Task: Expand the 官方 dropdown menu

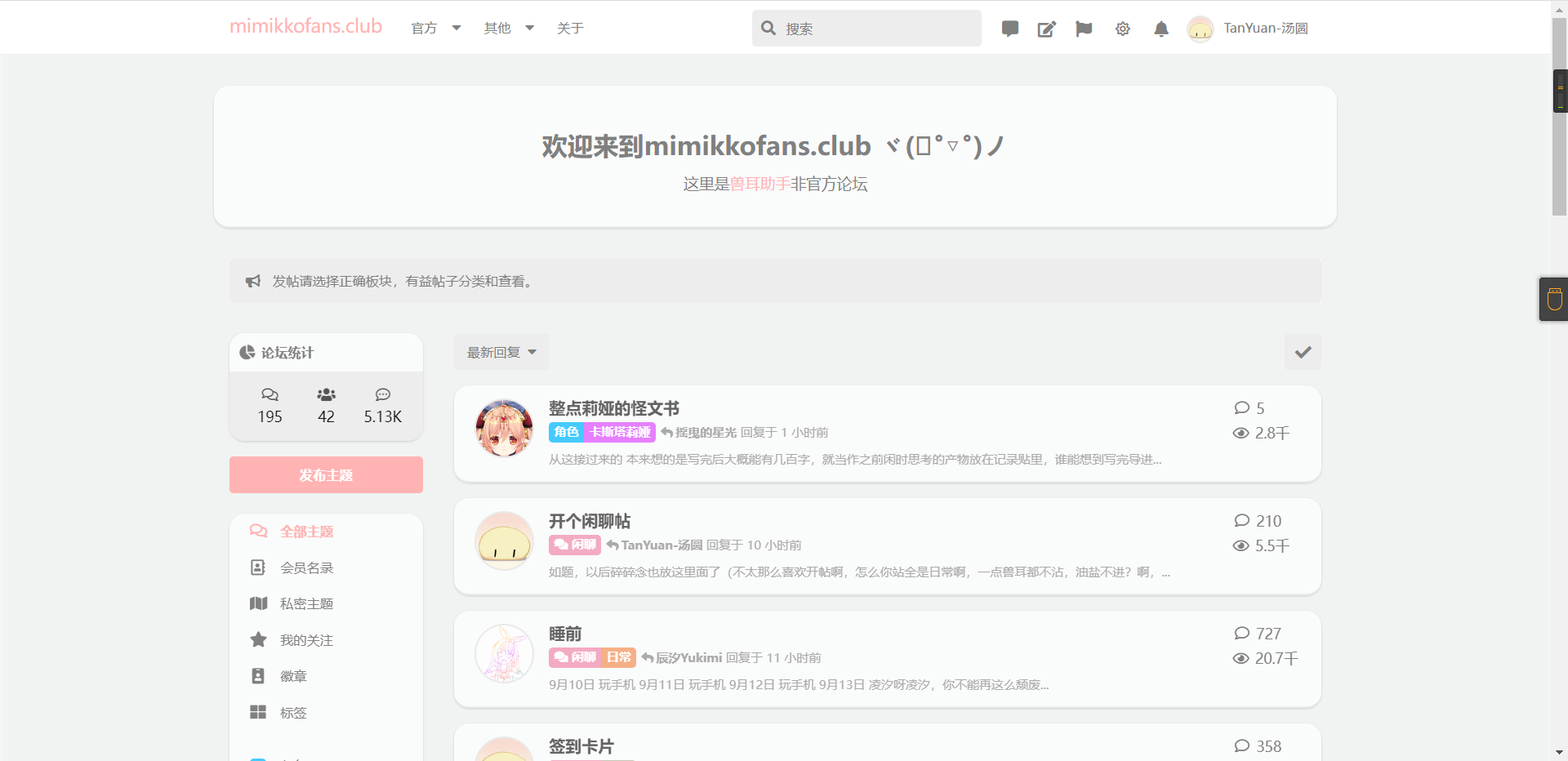Action: 435,29
